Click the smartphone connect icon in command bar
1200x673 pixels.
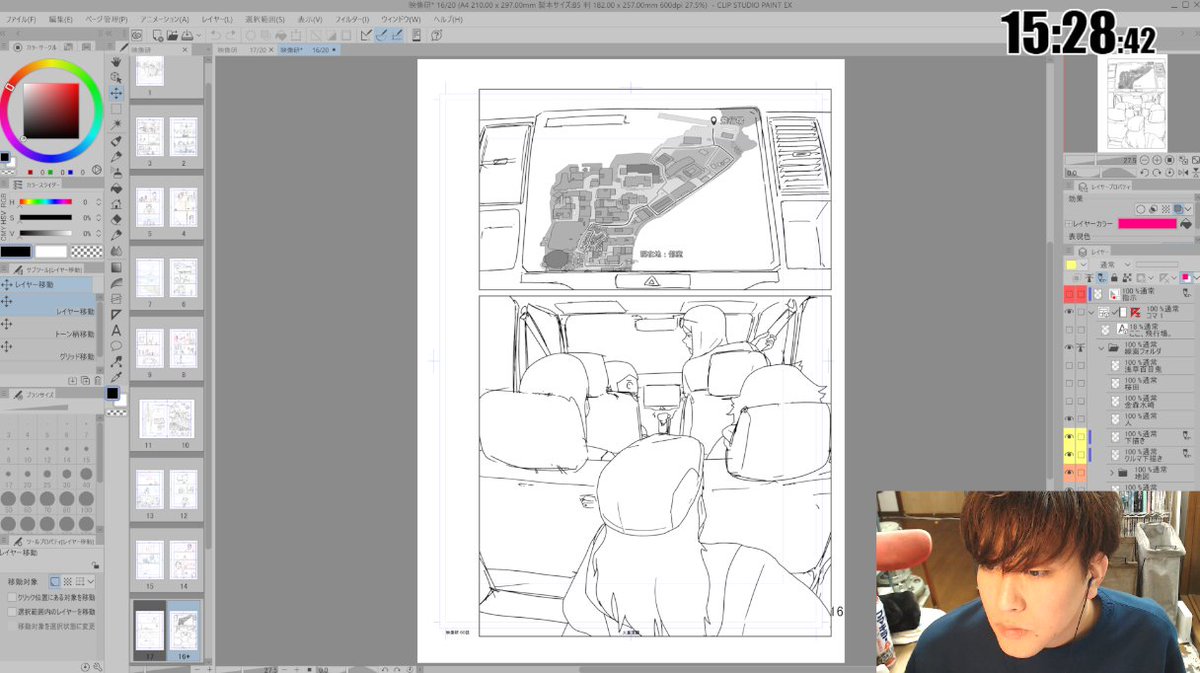tap(415, 35)
